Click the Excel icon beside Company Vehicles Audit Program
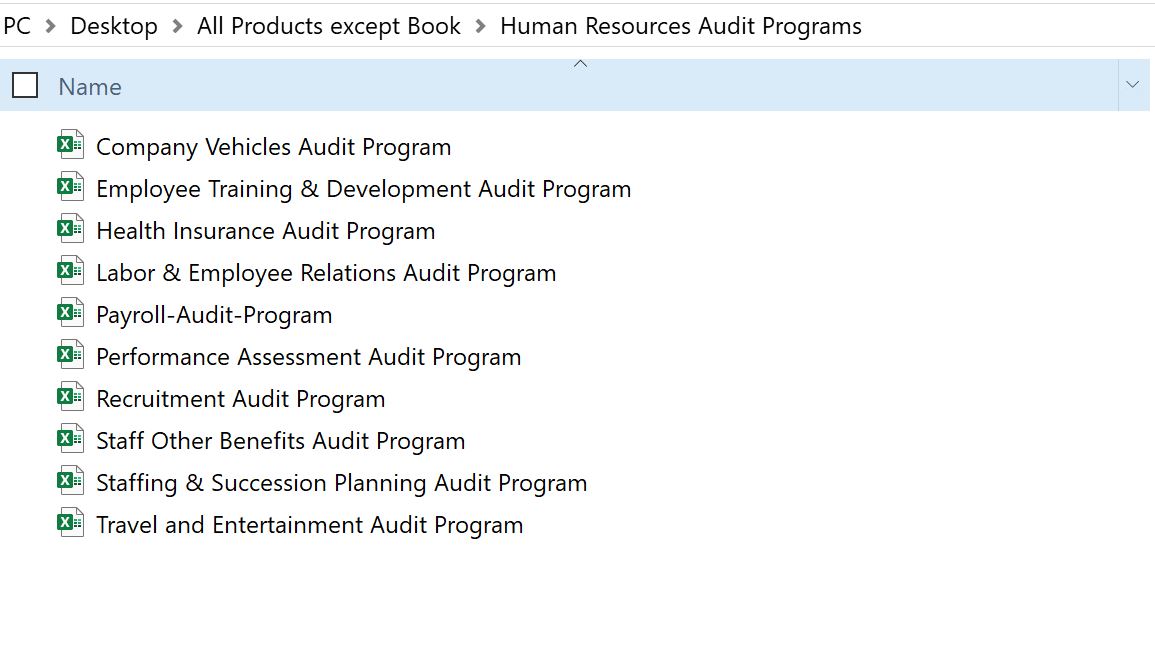 70,146
